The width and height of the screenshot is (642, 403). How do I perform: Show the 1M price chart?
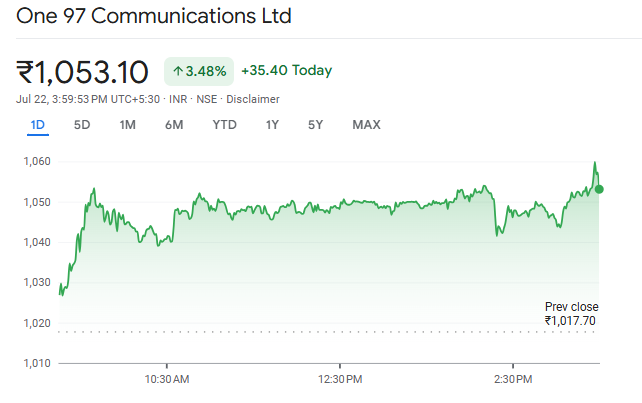click(127, 125)
